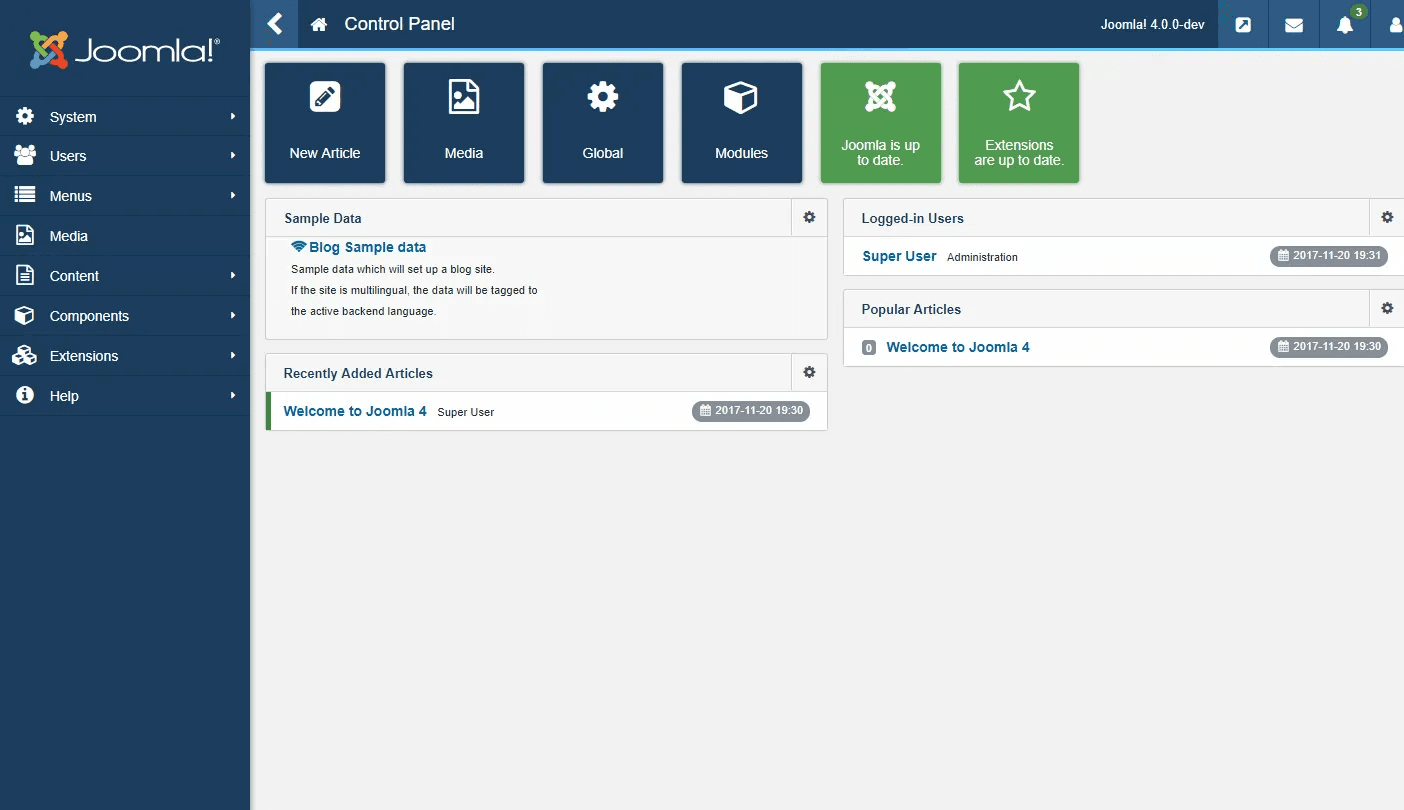
Task: Open the Extensions sidebar entry
Action: (84, 356)
